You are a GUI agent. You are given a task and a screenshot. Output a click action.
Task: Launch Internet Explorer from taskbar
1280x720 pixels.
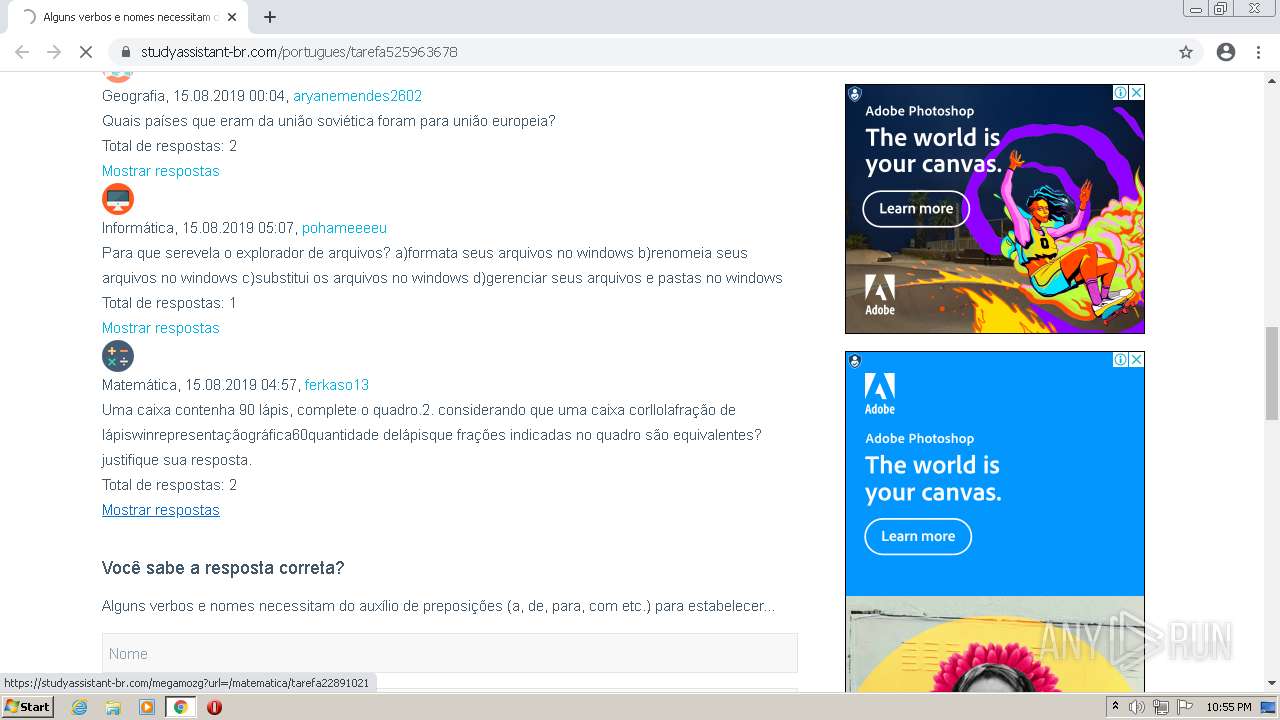[x=80, y=707]
